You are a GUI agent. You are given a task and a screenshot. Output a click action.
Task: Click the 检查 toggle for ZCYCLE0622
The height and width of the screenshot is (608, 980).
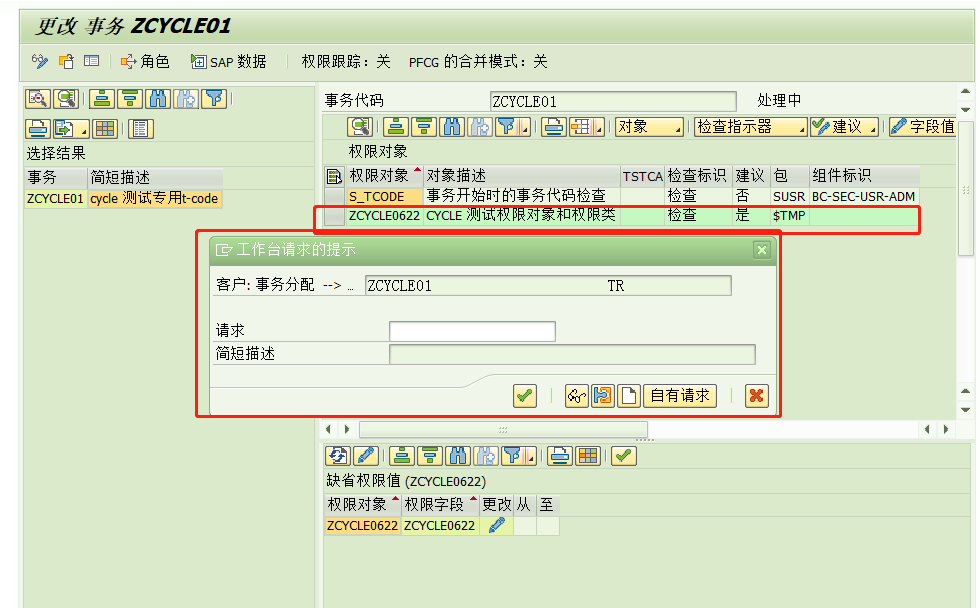[x=681, y=215]
